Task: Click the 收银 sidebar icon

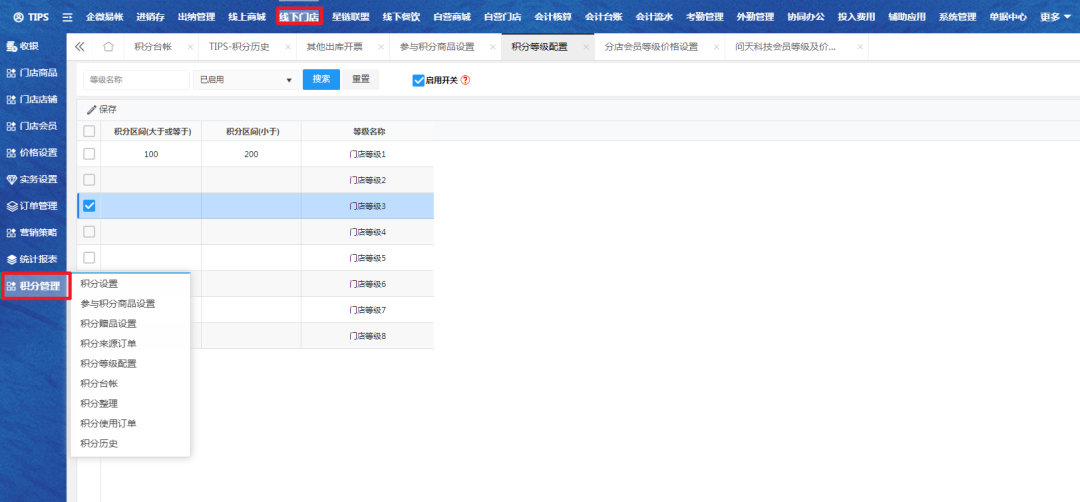Action: point(12,46)
